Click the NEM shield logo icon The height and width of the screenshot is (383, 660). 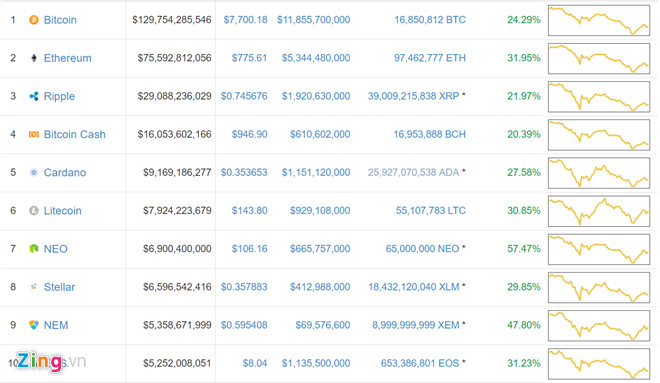(x=34, y=325)
